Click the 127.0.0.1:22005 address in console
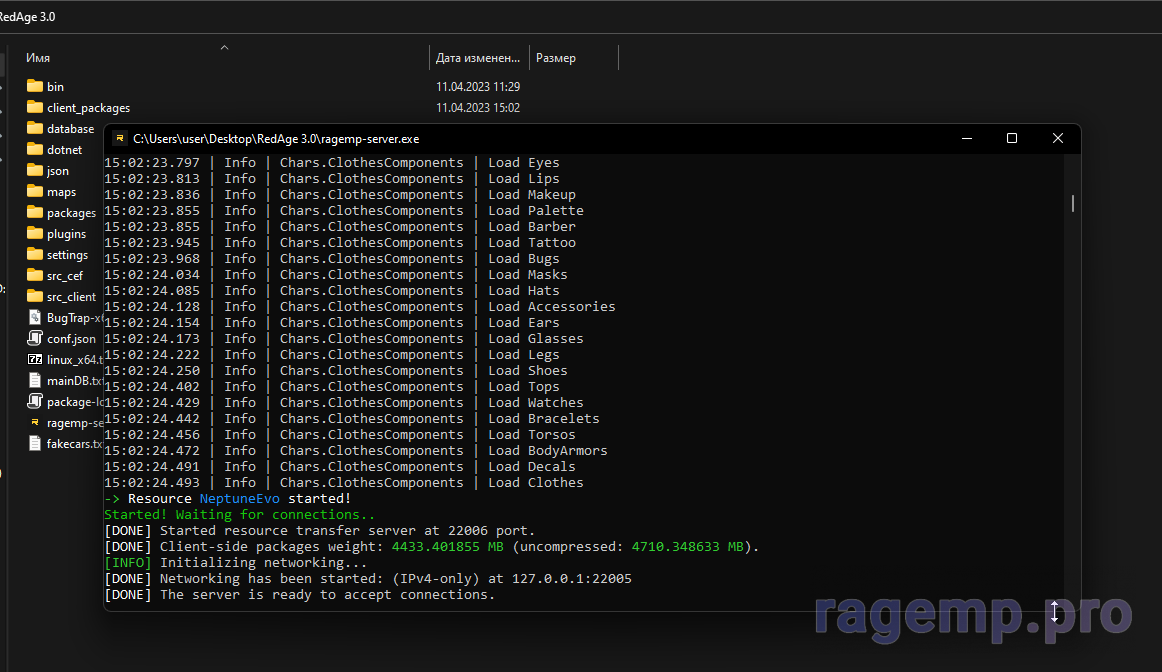The height and width of the screenshot is (672, 1162). (571, 579)
